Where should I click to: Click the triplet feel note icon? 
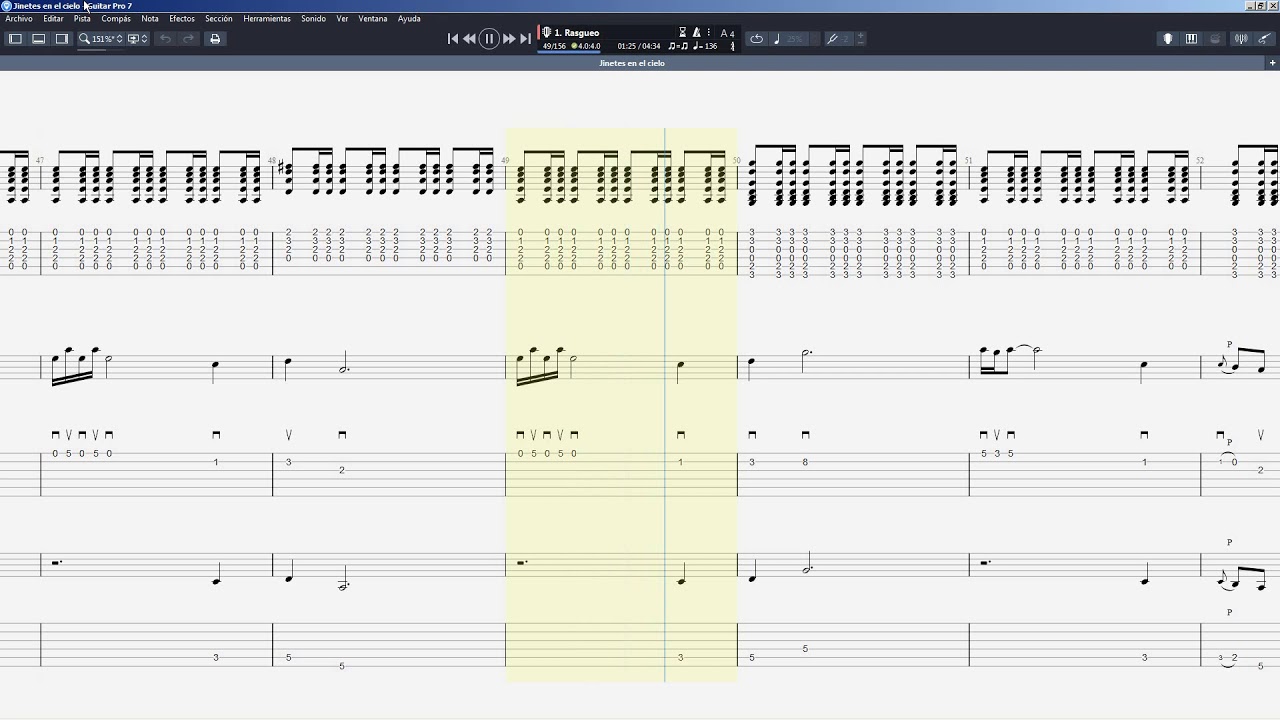[678, 46]
